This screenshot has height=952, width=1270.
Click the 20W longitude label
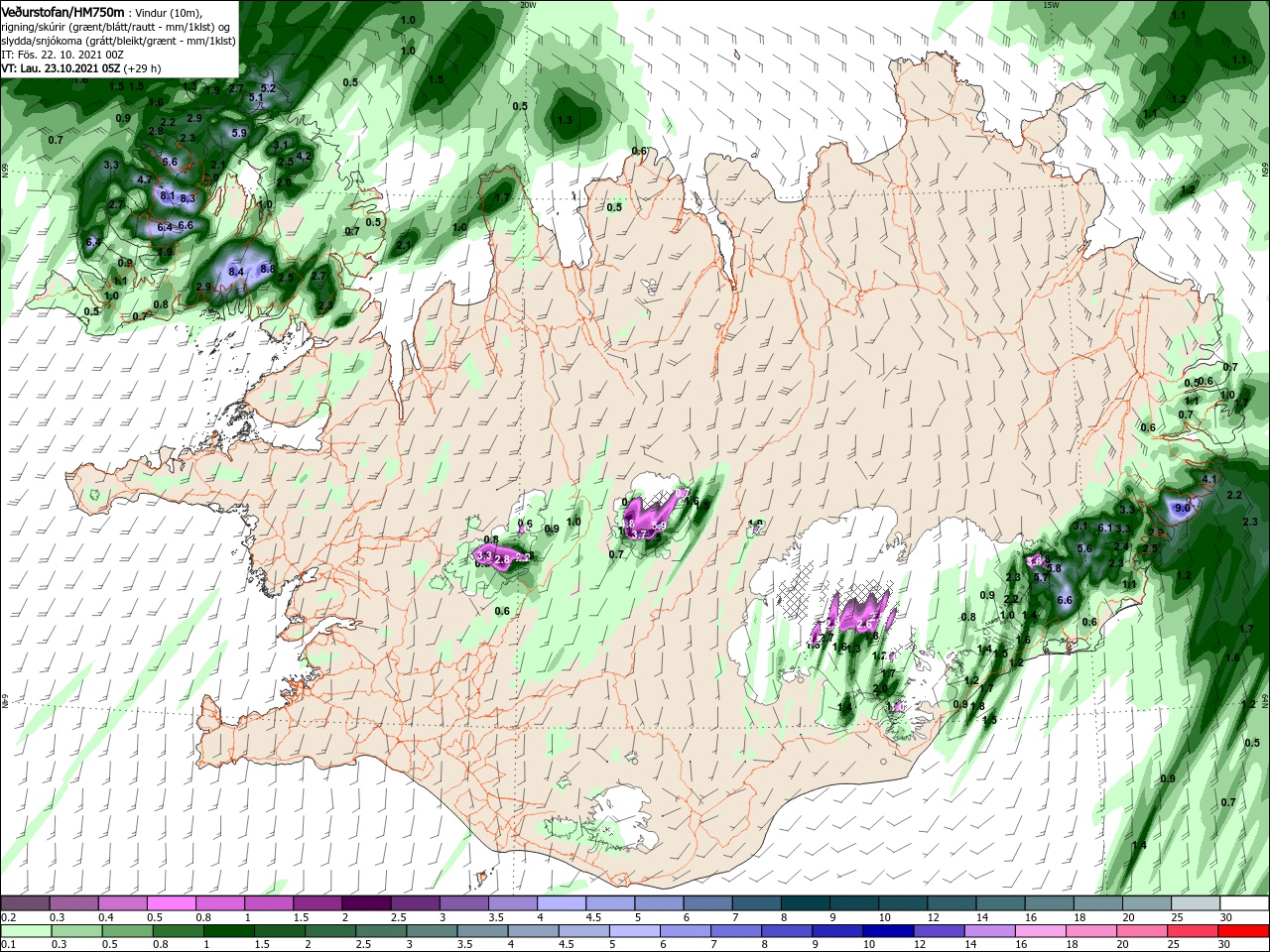pyautogui.click(x=528, y=5)
